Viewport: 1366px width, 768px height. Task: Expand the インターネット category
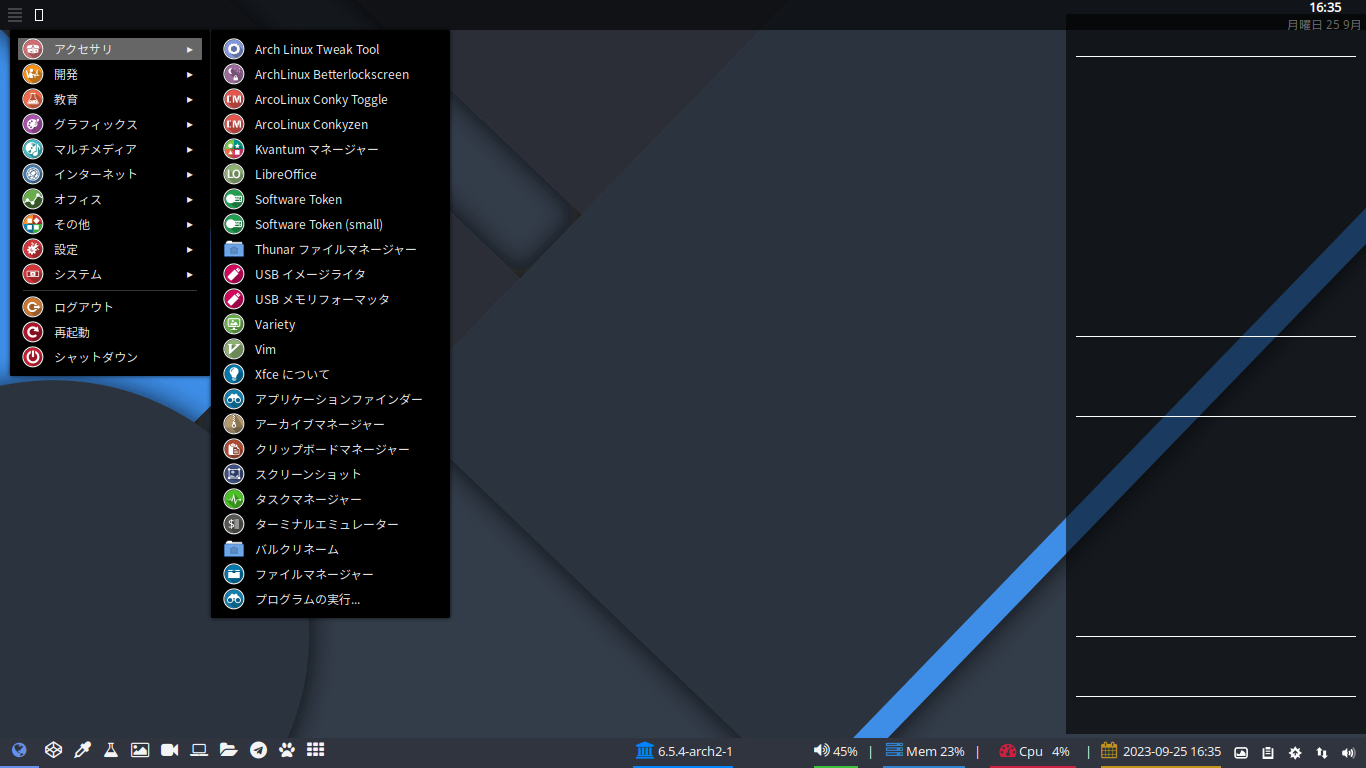[110, 174]
